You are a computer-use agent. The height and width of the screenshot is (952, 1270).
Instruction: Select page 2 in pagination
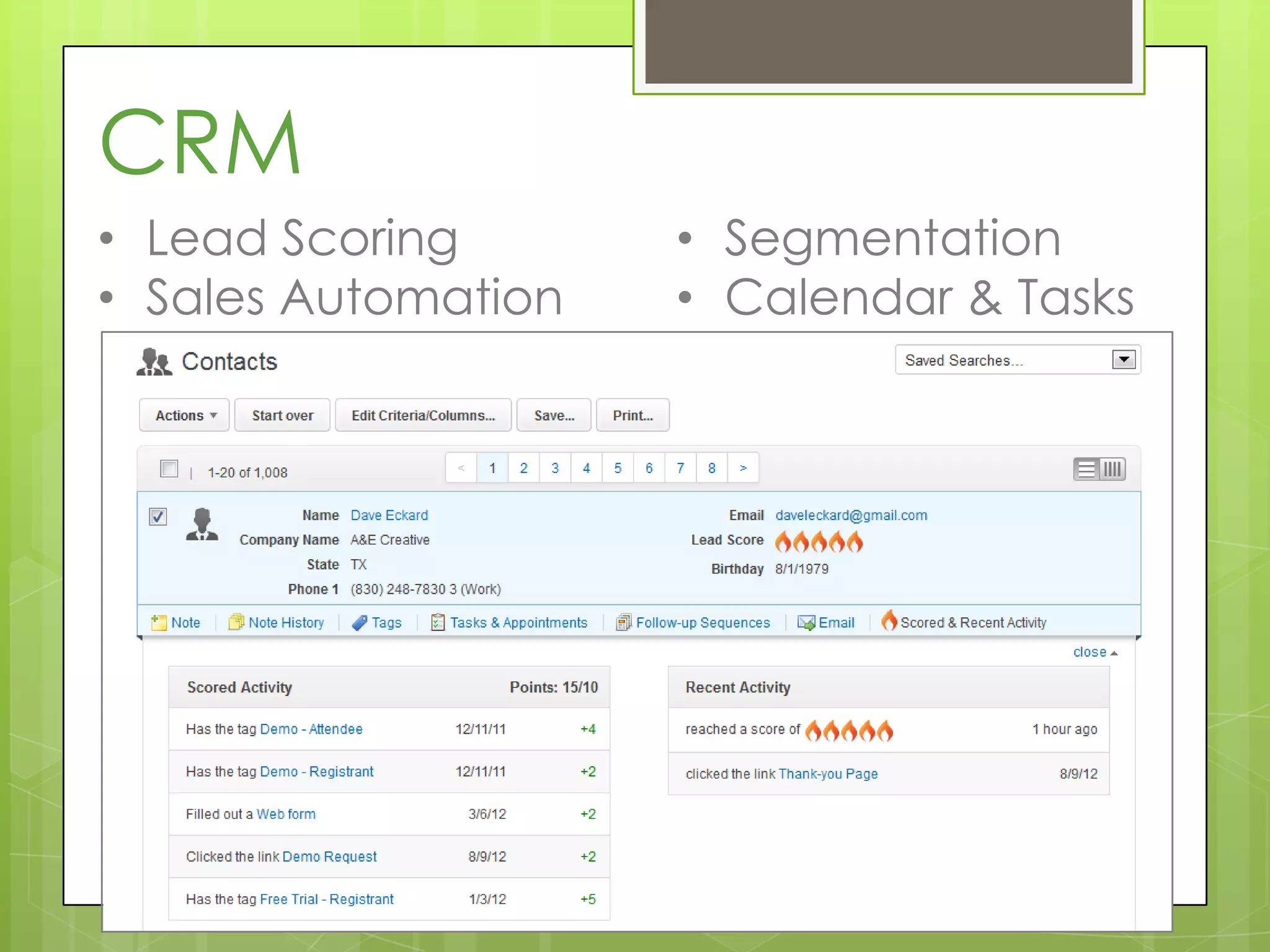pos(524,468)
